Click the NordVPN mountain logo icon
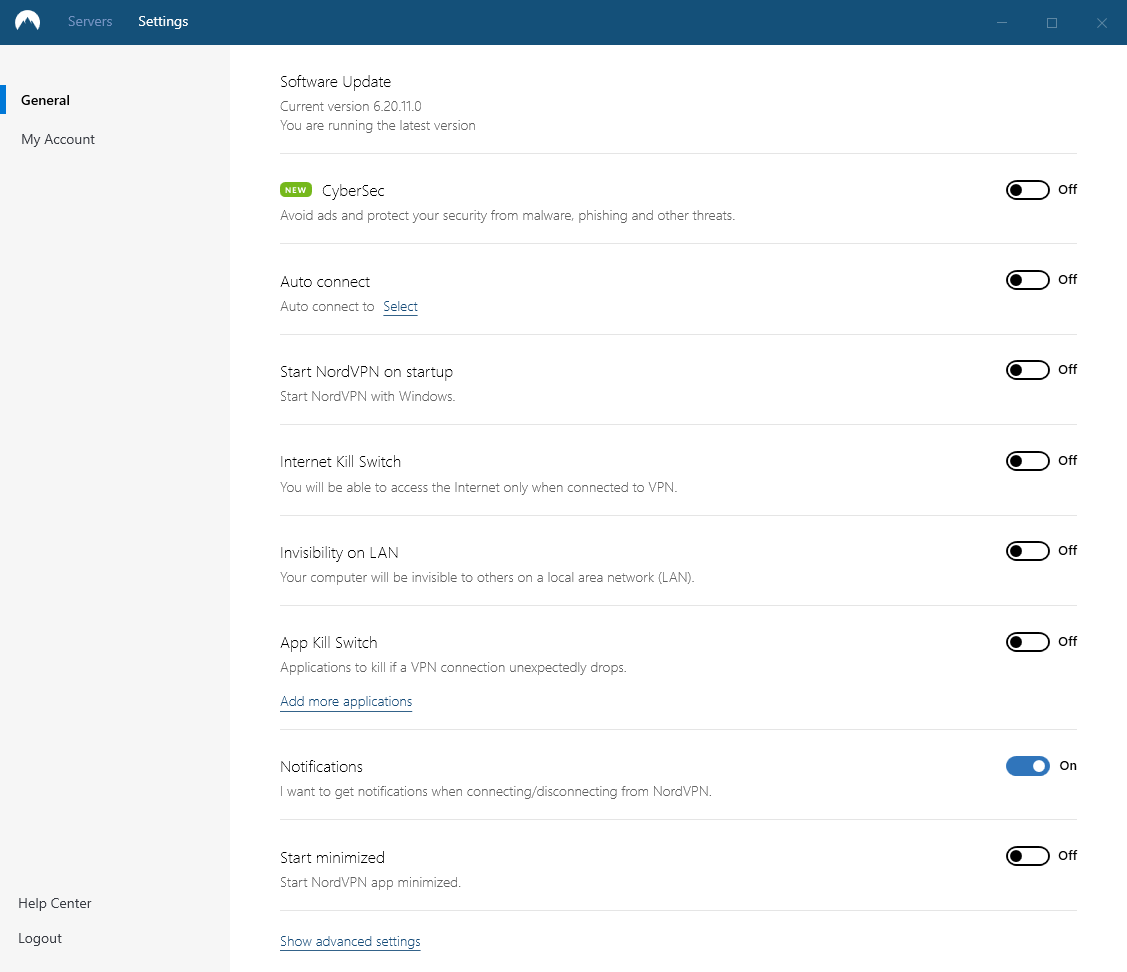 26,21
